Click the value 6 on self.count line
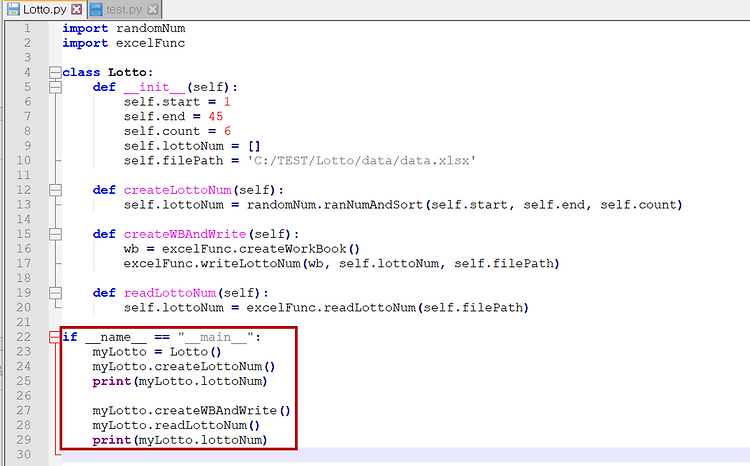This screenshot has height=466, width=750. coord(228,131)
